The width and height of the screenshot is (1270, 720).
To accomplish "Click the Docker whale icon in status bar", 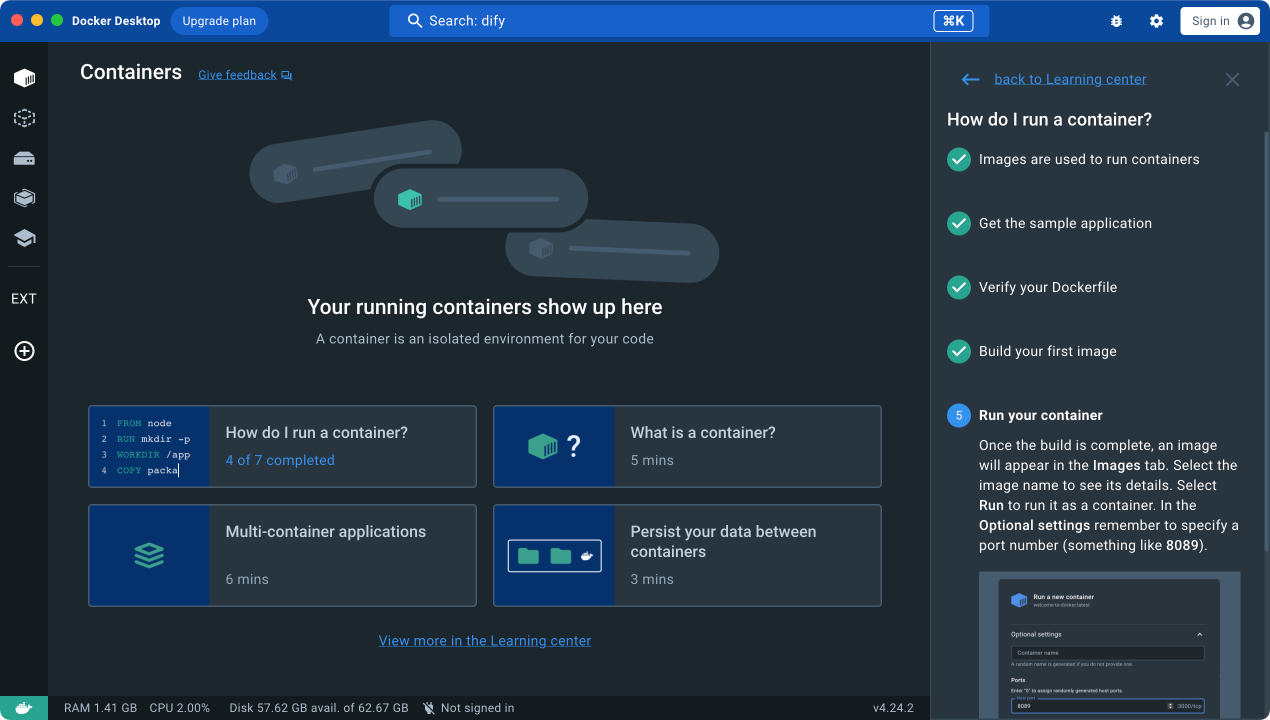I will 24,708.
